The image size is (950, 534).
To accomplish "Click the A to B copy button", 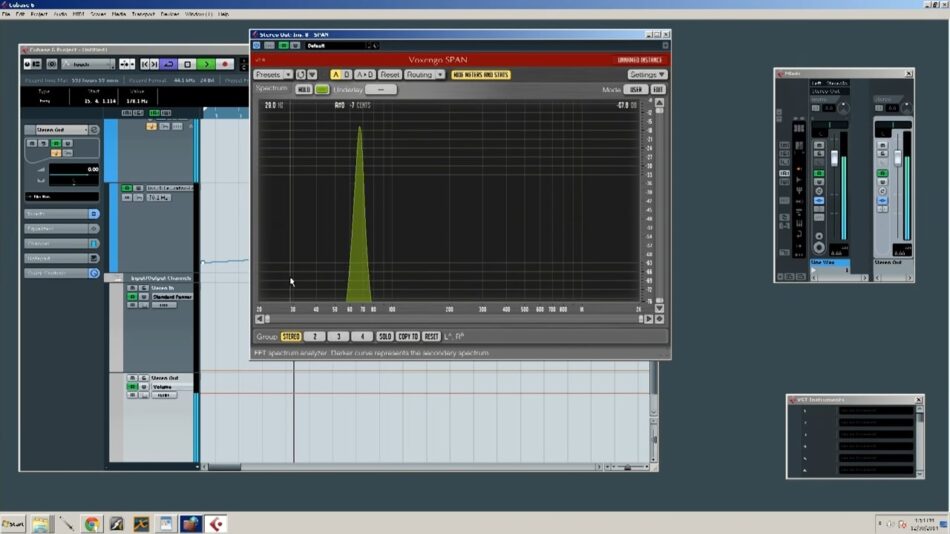I will tap(364, 75).
